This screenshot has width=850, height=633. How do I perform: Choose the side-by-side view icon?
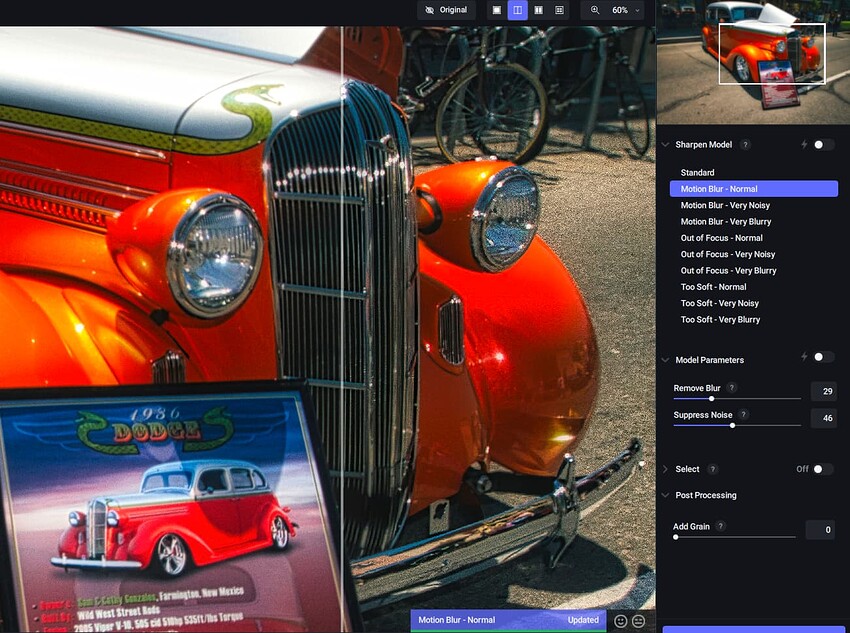[x=538, y=10]
